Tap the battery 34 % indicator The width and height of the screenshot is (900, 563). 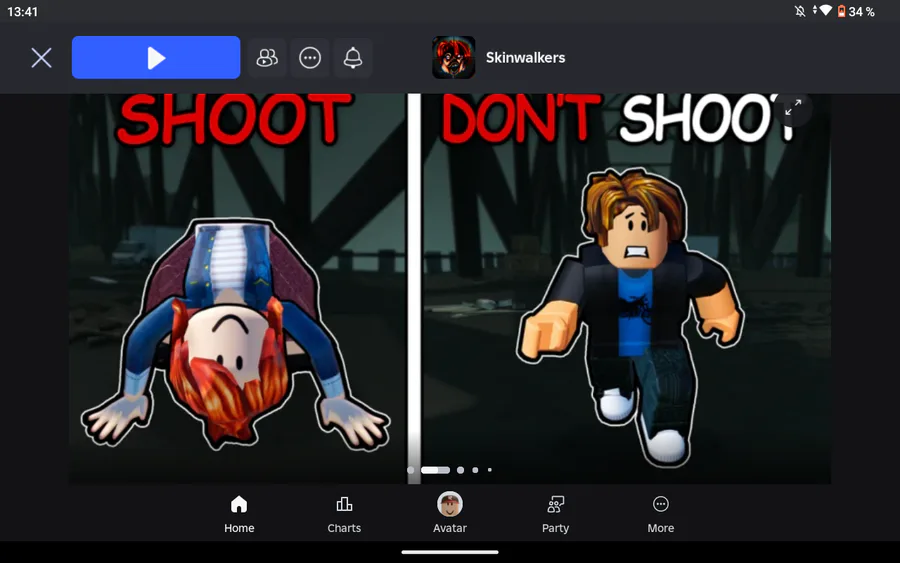[856, 11]
